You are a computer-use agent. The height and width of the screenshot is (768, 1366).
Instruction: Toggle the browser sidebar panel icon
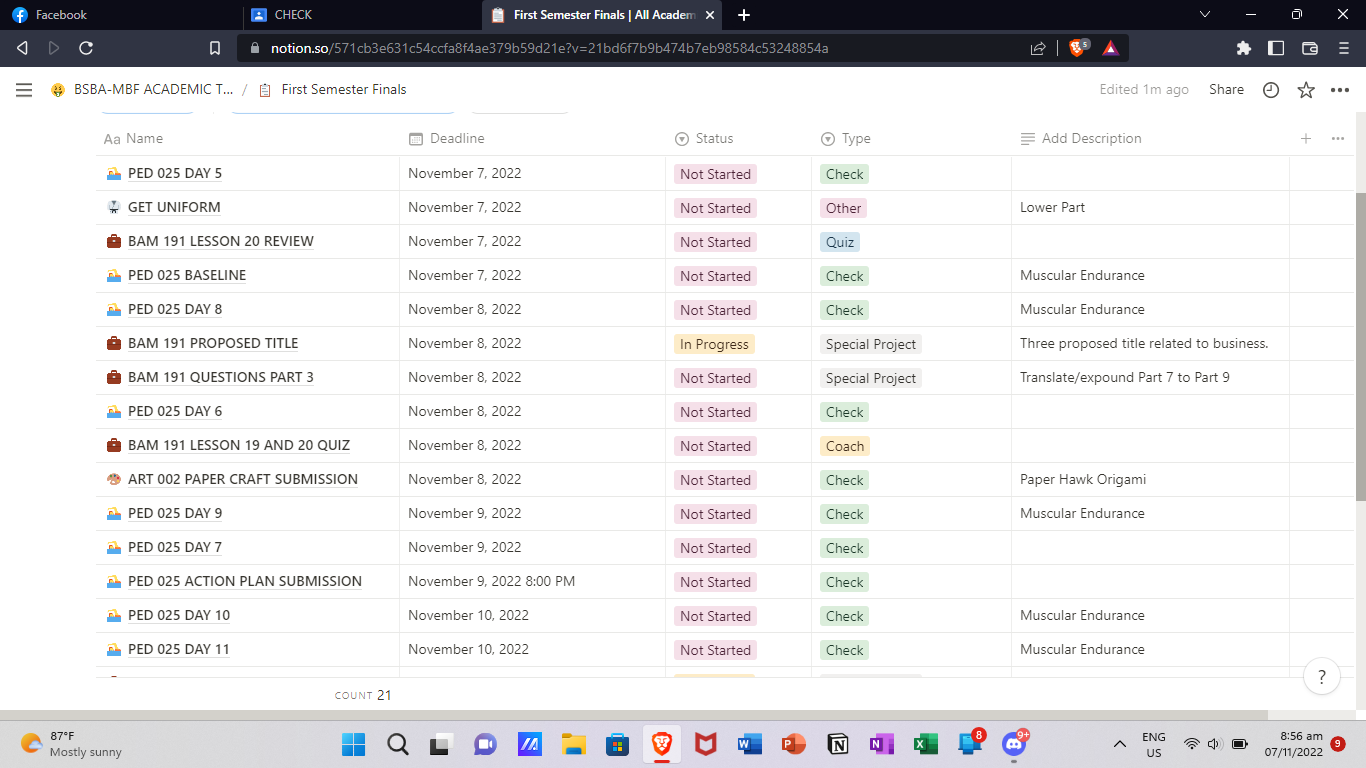pyautogui.click(x=1276, y=48)
